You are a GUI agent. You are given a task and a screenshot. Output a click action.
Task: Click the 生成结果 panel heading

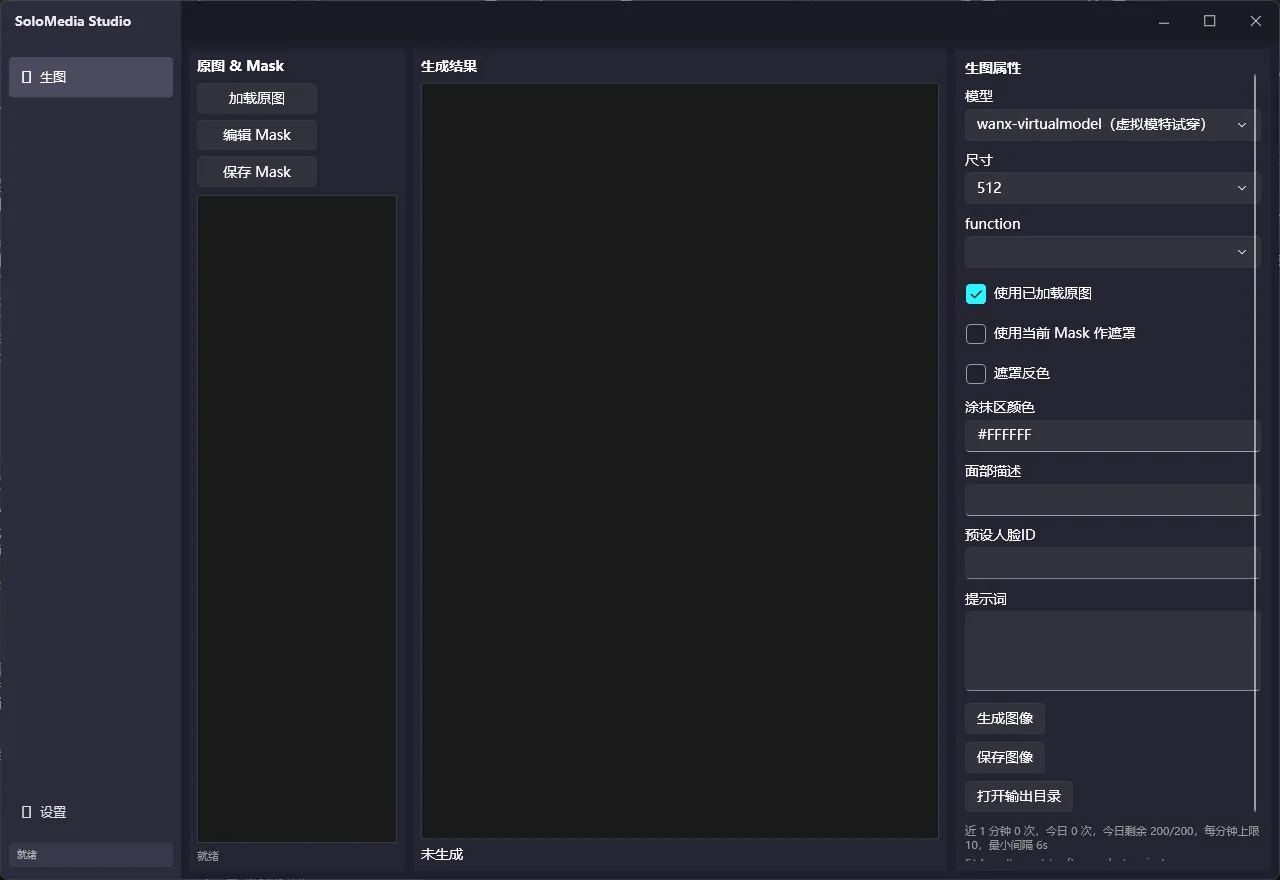[449, 67]
